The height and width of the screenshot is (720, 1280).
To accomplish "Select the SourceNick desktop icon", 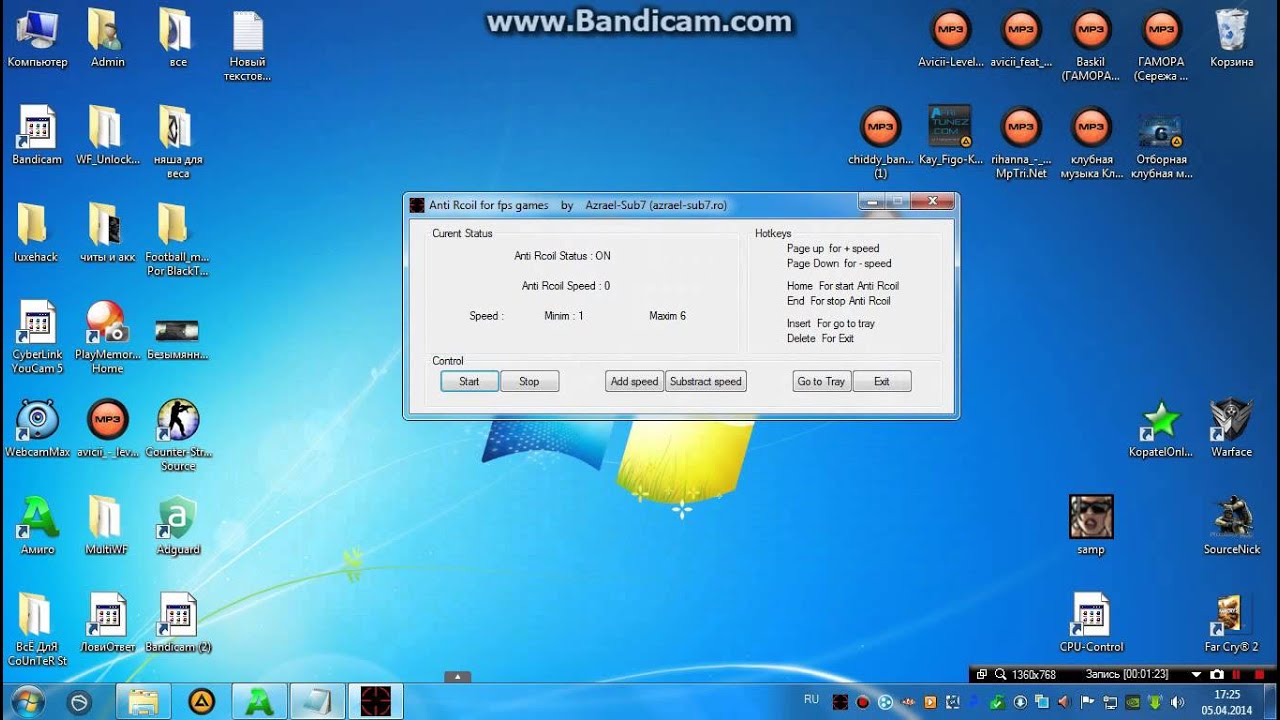I will (x=1231, y=527).
